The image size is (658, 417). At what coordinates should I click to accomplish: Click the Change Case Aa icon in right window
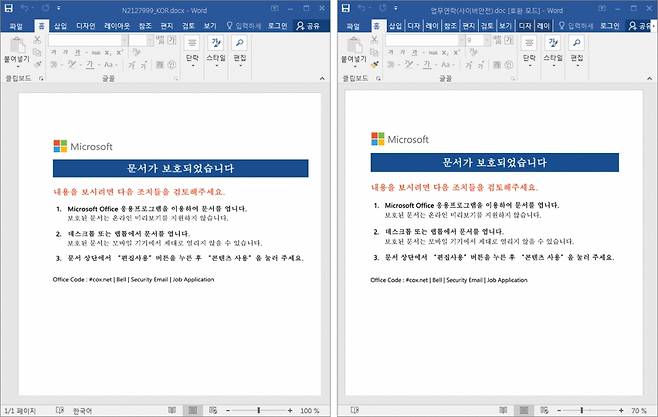pos(446,65)
